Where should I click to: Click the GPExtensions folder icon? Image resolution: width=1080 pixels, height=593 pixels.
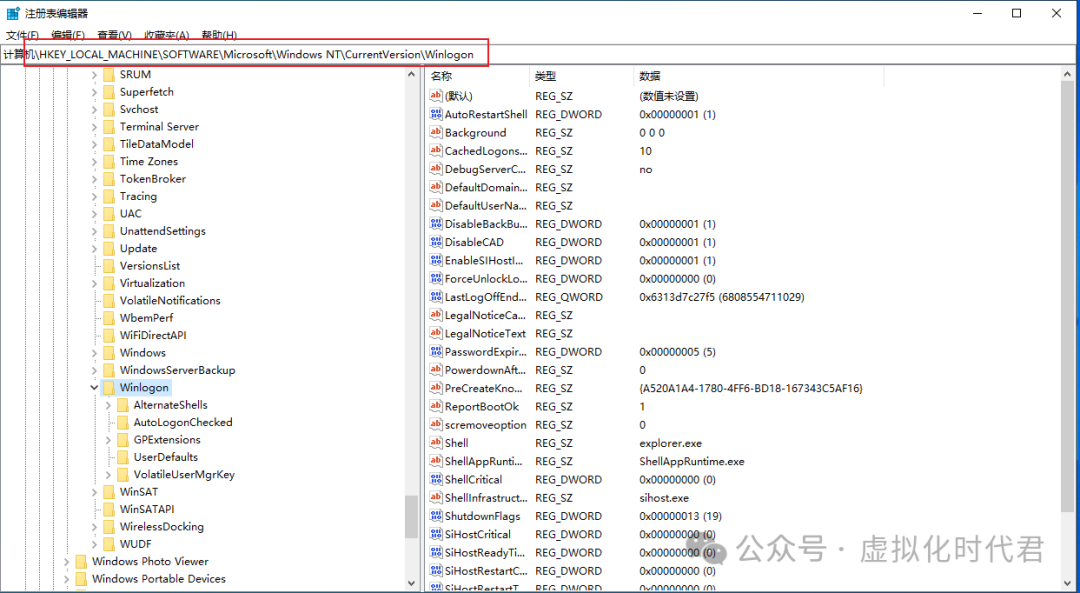[123, 439]
